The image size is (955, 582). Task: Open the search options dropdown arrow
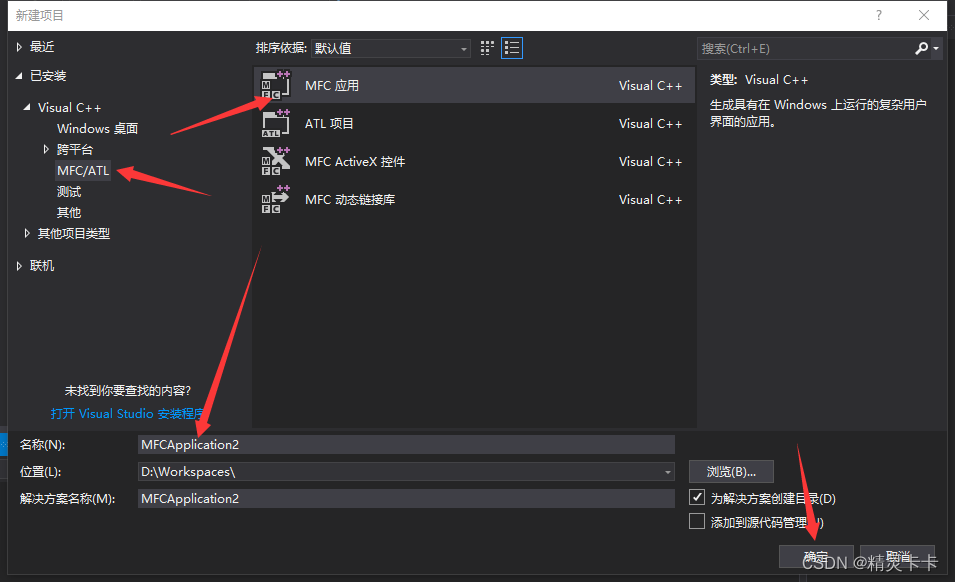click(x=936, y=48)
